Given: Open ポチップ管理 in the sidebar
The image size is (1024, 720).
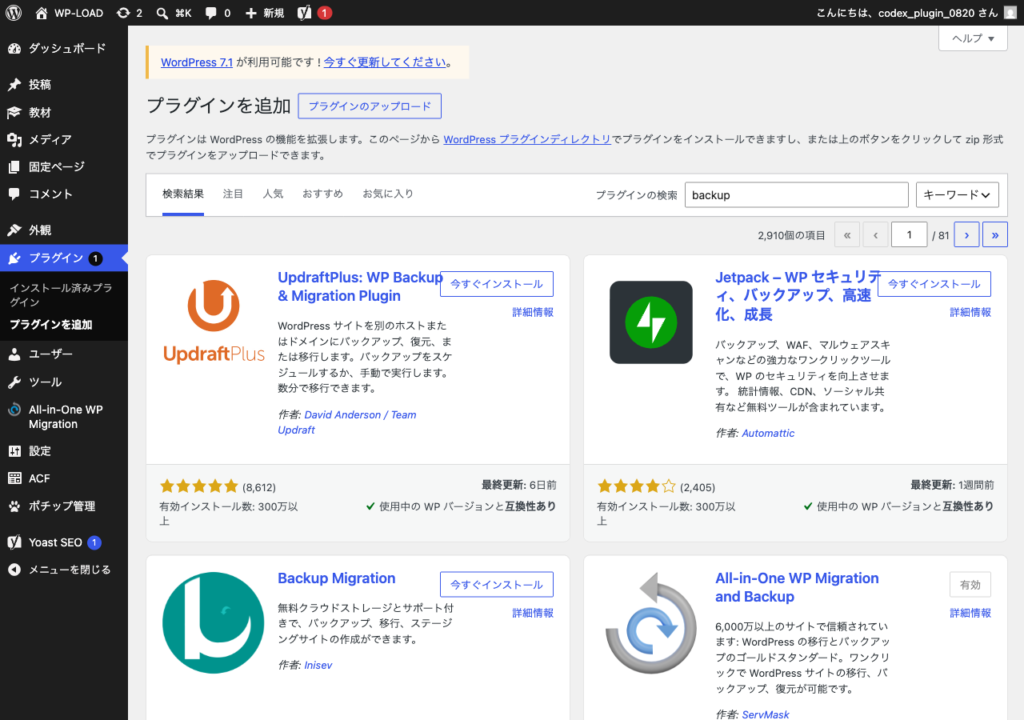Looking at the screenshot, I should click(x=64, y=506).
